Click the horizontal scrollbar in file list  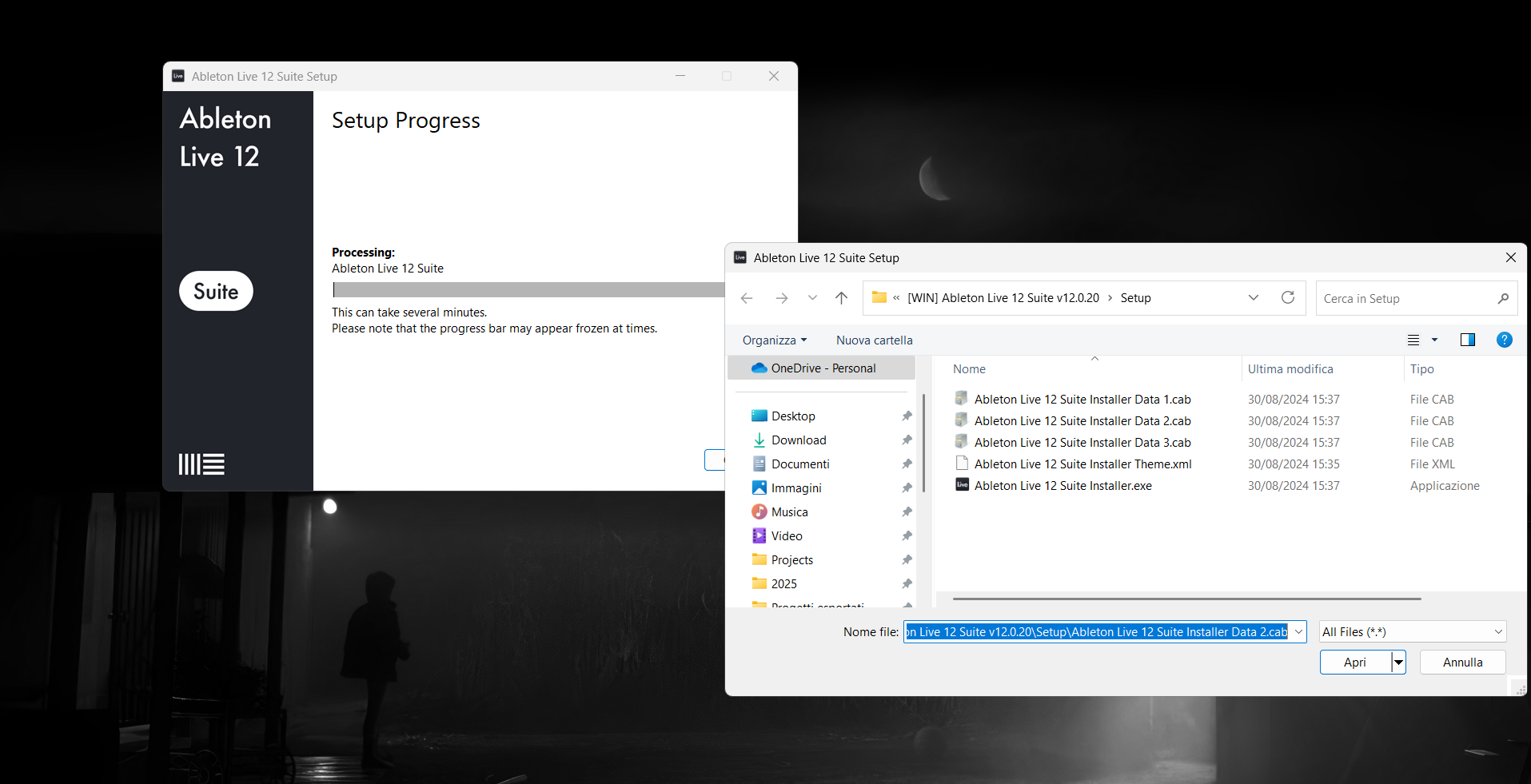point(1186,599)
